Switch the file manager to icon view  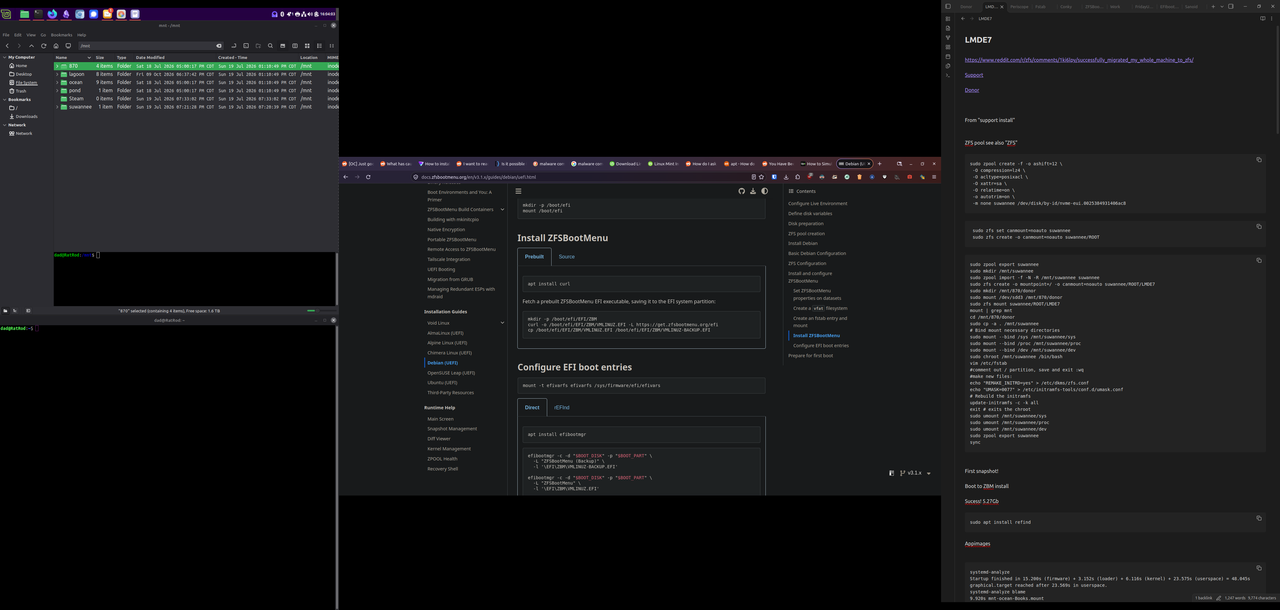click(307, 46)
